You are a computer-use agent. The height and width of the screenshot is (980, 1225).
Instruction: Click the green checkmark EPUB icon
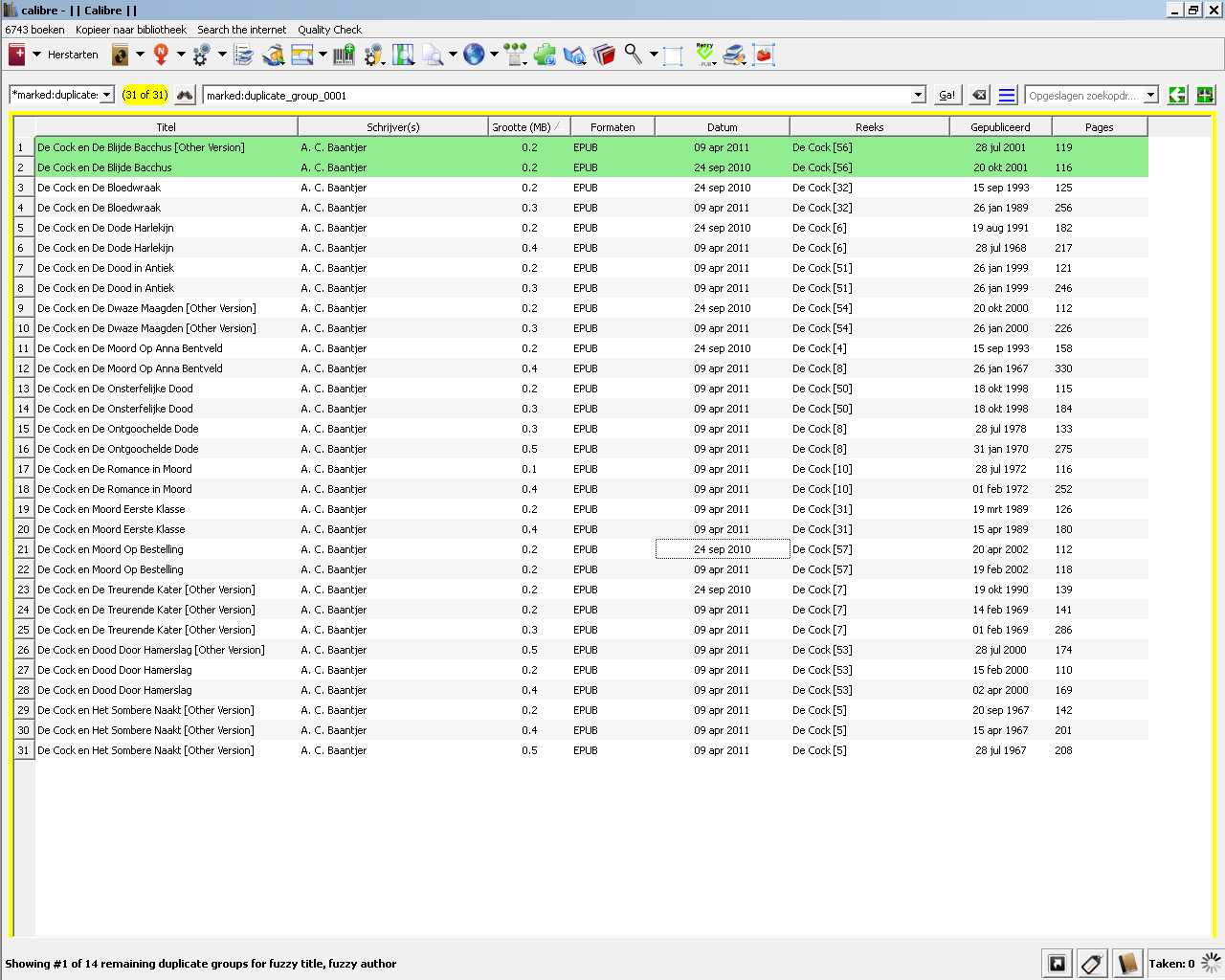tap(705, 55)
